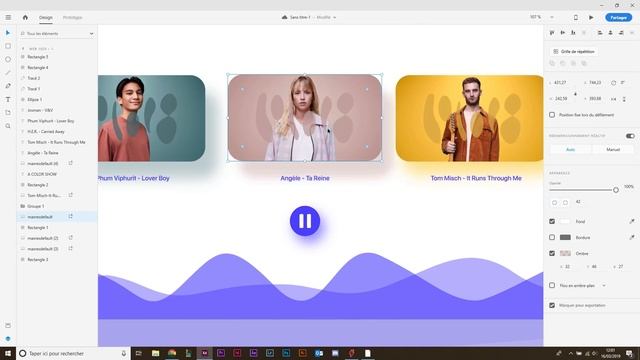
Task: Align middle vertically icon
Action: click(x=562, y=33)
